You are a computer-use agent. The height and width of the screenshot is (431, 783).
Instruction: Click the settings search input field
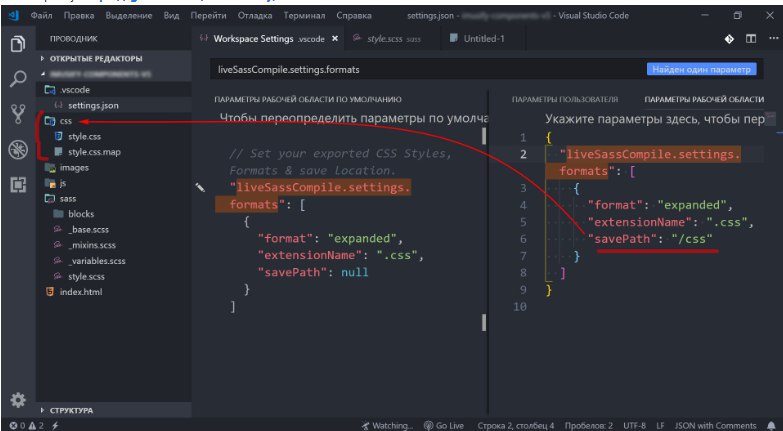(x=427, y=69)
